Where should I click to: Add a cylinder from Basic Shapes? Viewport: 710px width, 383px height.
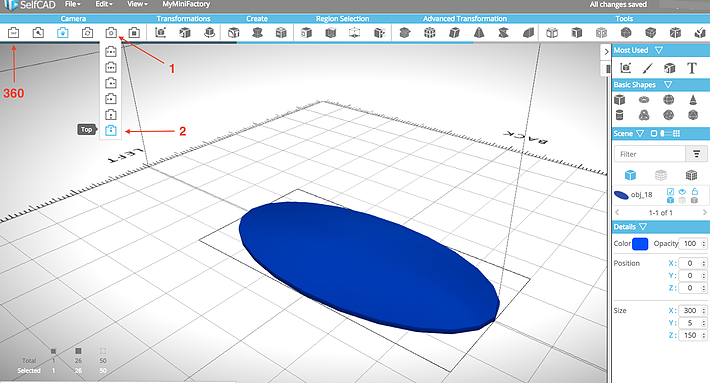(619, 115)
